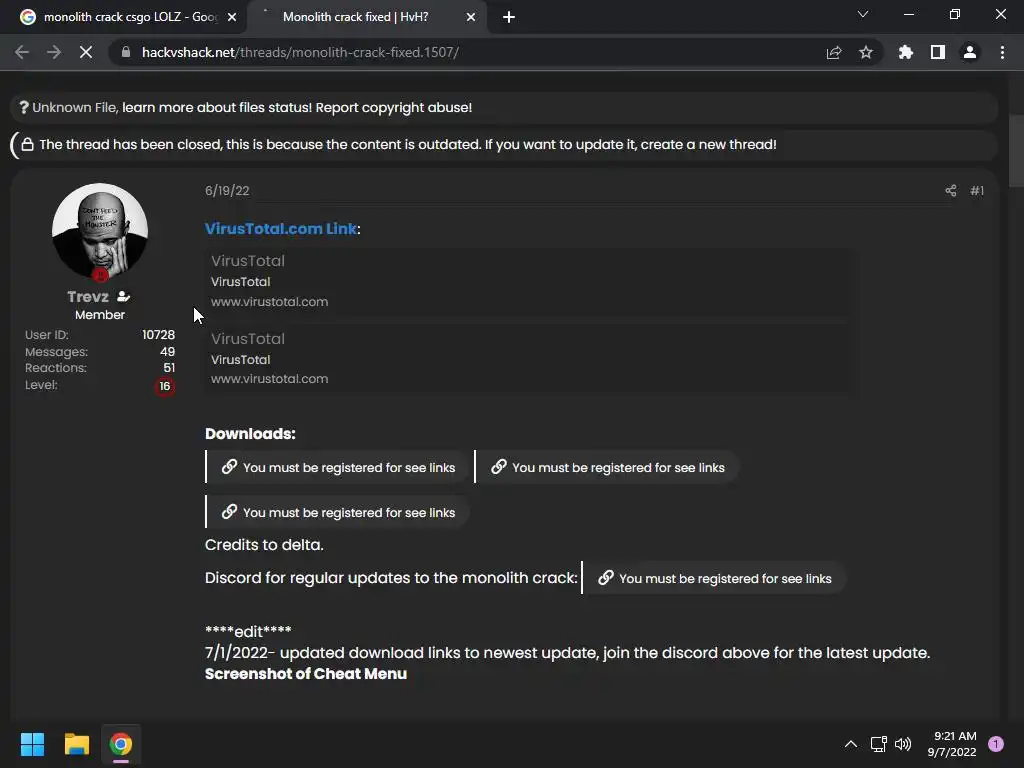View site information via lock icon
This screenshot has width=1024, height=768.
point(126,52)
